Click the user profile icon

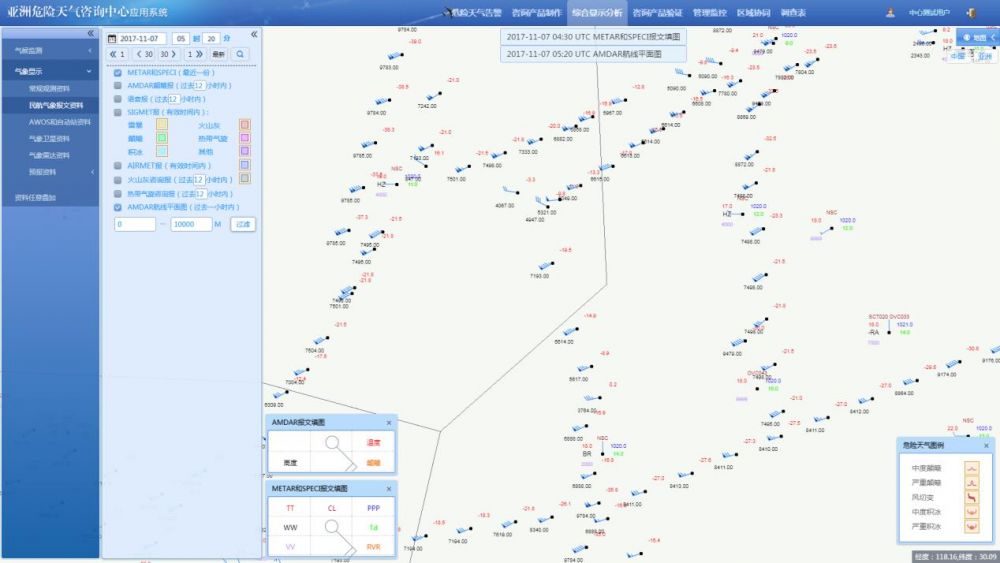[x=890, y=13]
